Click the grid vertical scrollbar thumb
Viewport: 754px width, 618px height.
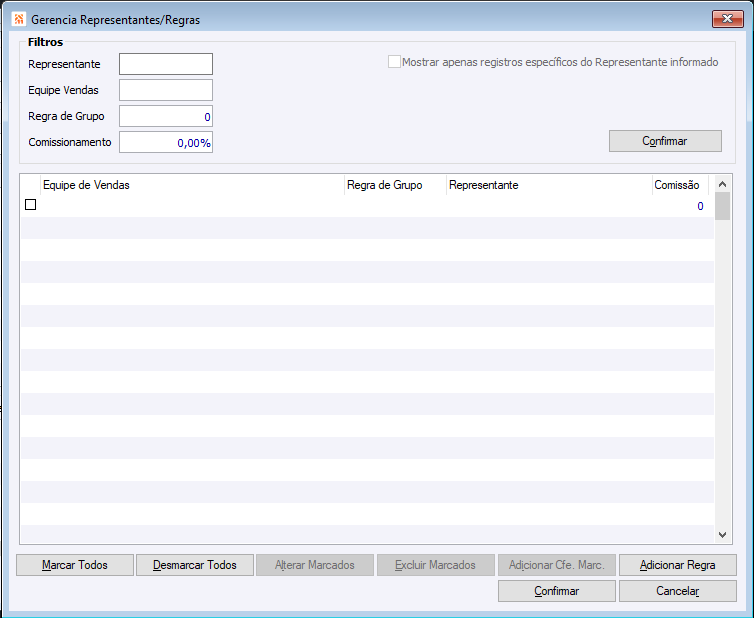tap(722, 206)
